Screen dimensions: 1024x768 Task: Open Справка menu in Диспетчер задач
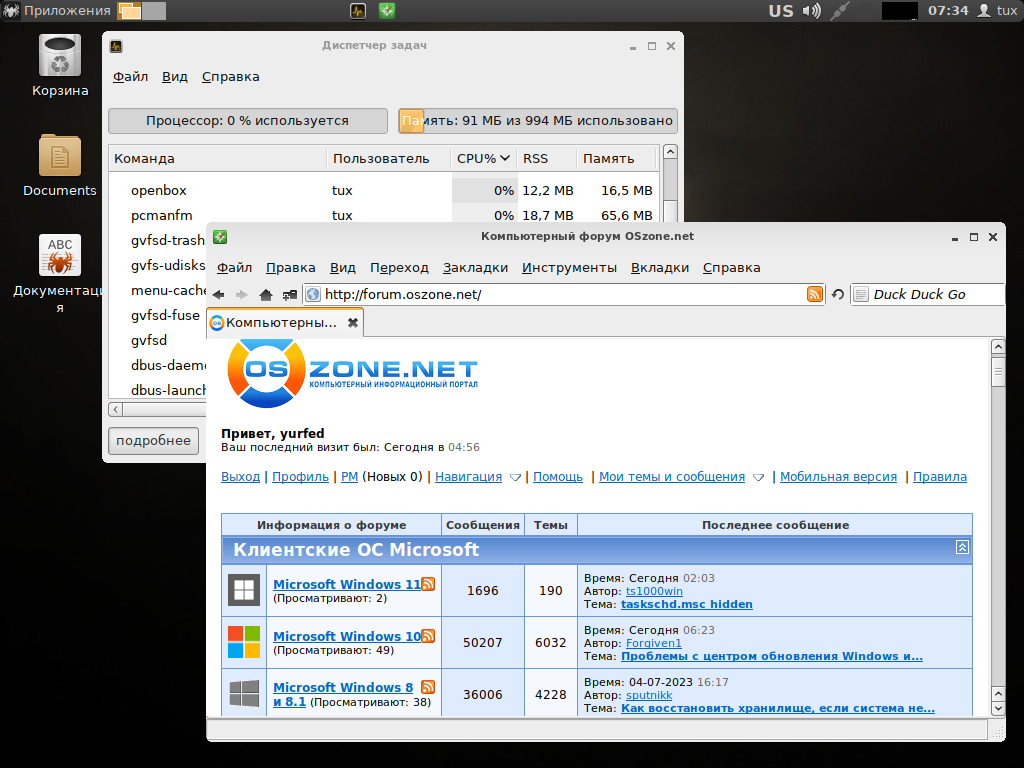tap(231, 76)
